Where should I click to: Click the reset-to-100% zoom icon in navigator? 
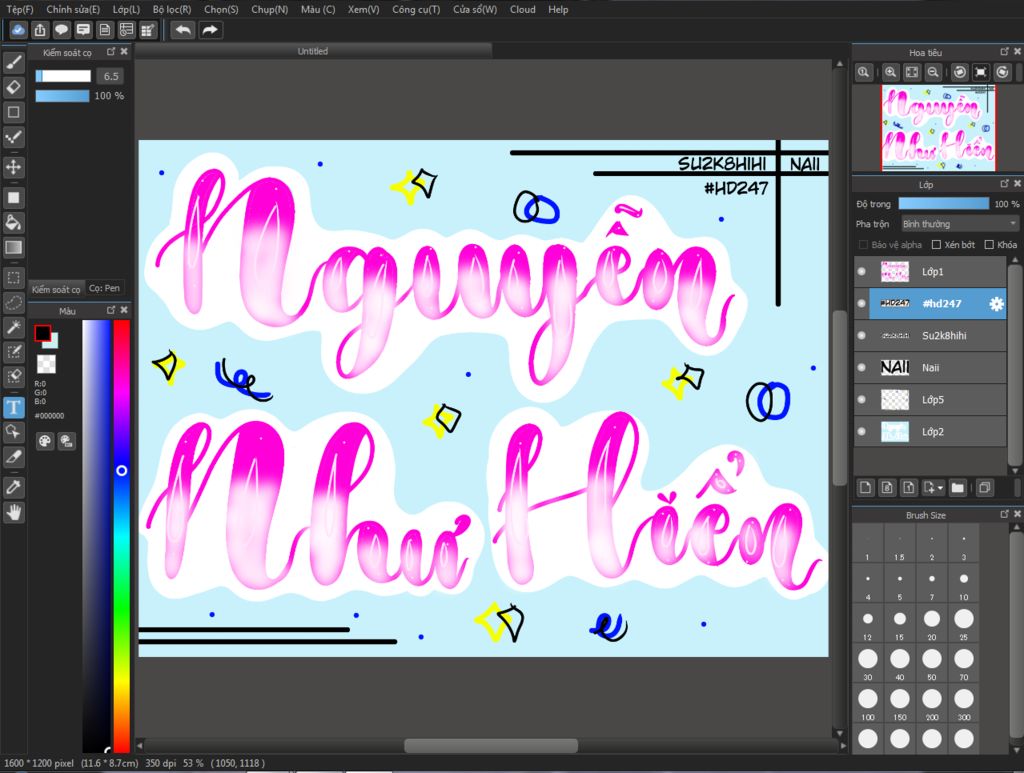[x=863, y=72]
